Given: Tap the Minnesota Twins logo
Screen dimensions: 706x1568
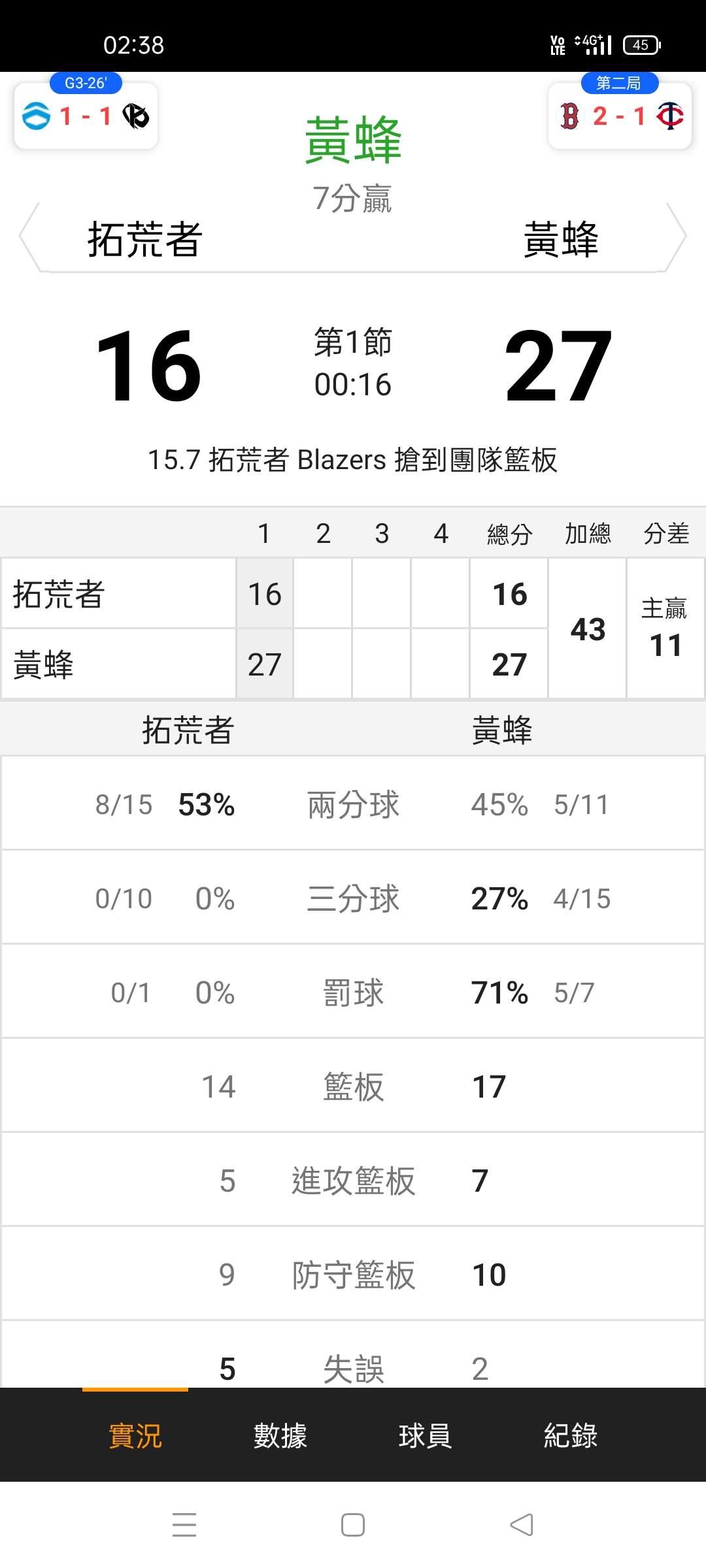Looking at the screenshot, I should (x=670, y=116).
